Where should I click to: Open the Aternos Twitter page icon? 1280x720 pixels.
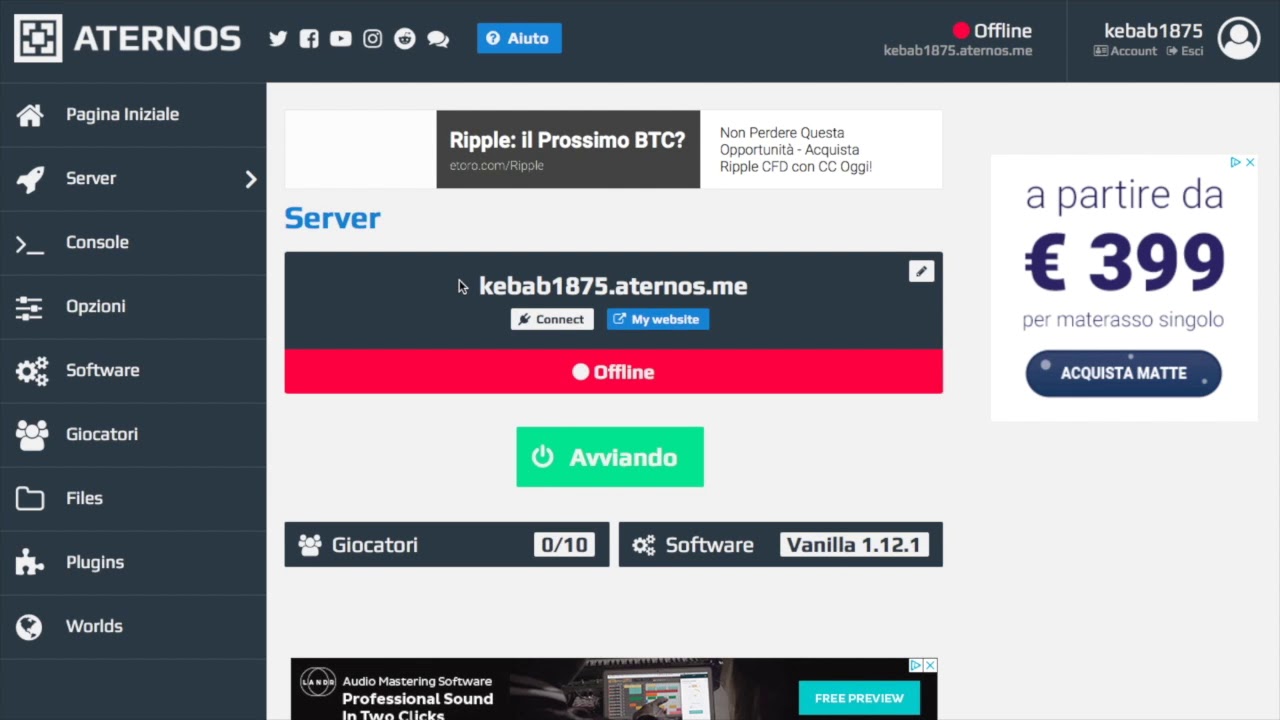278,39
